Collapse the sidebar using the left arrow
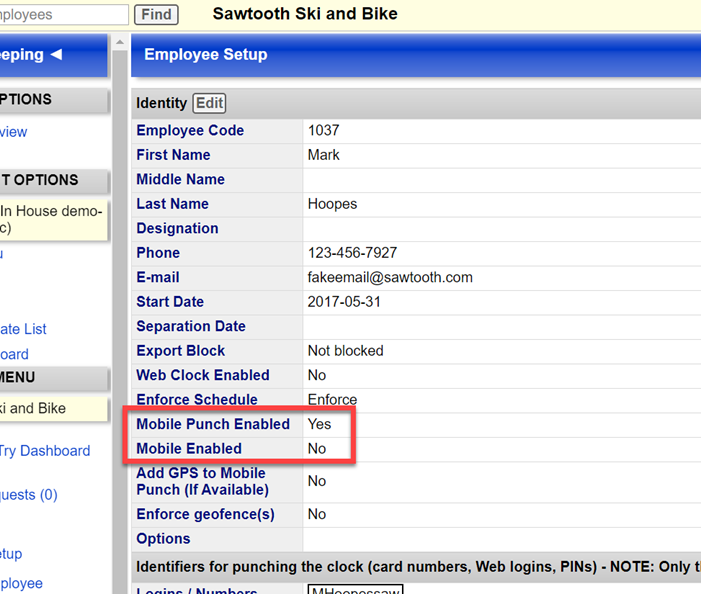Viewport: 701px width, 594px height. click(x=56, y=55)
